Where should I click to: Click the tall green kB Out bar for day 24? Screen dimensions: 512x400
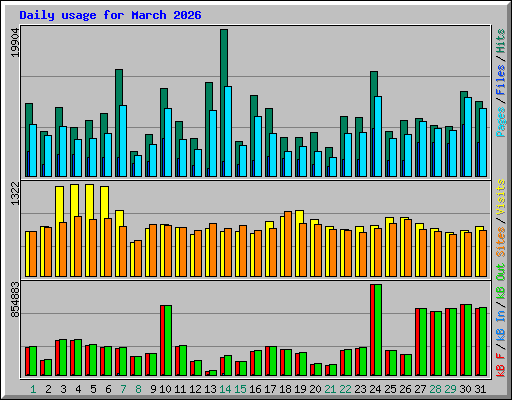[378, 330]
